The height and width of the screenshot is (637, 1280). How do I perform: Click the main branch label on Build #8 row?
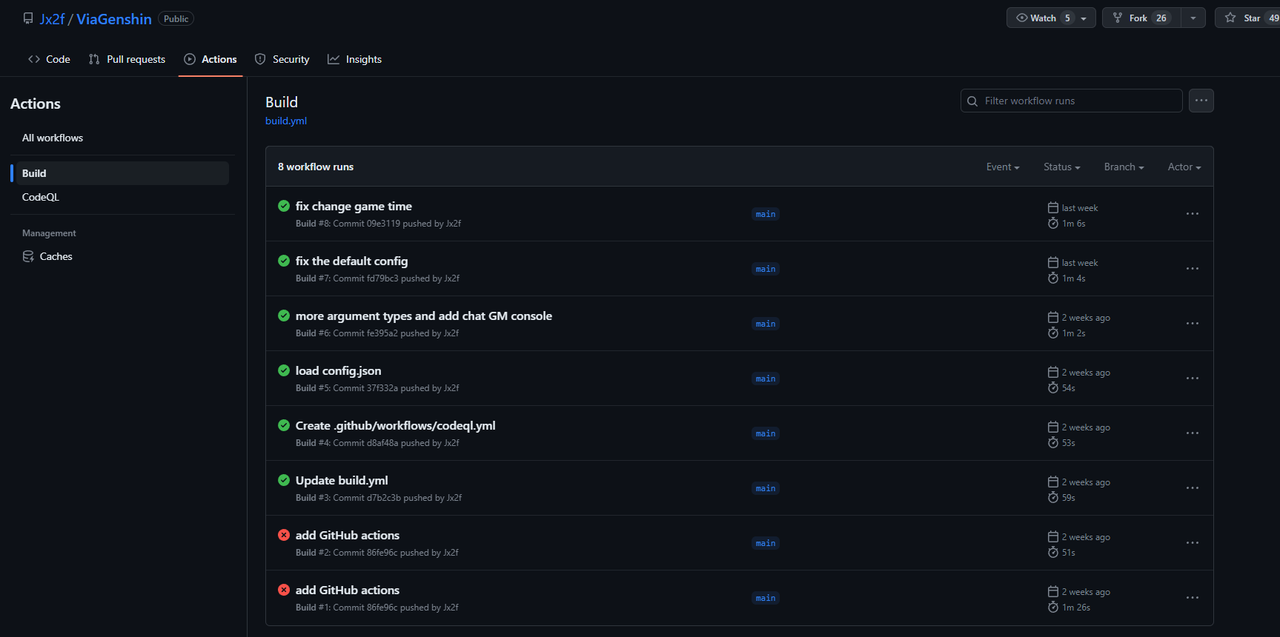765,214
